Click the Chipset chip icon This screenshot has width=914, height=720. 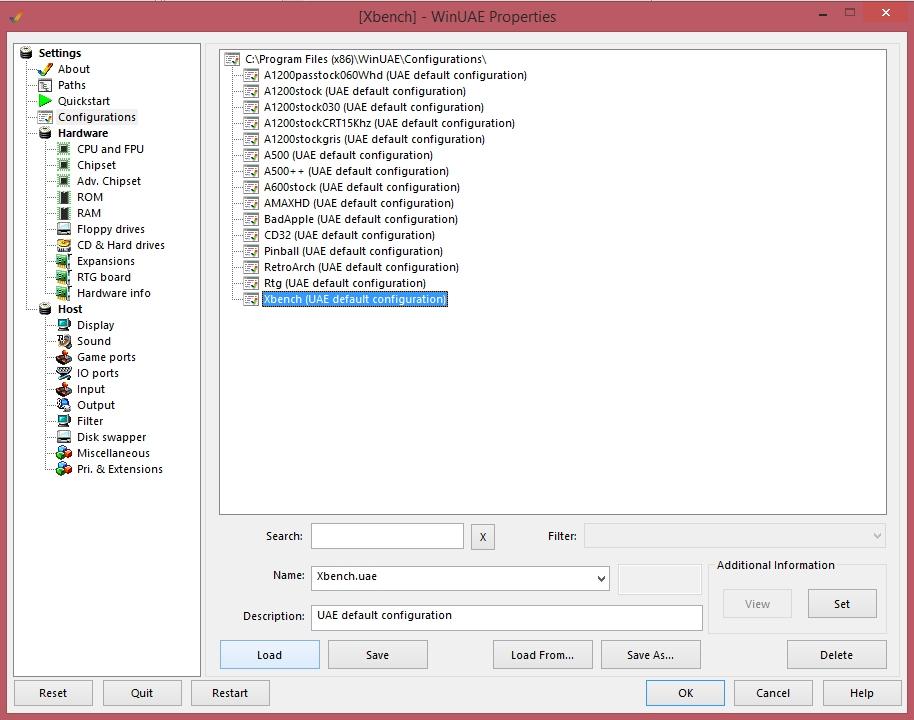pos(64,165)
